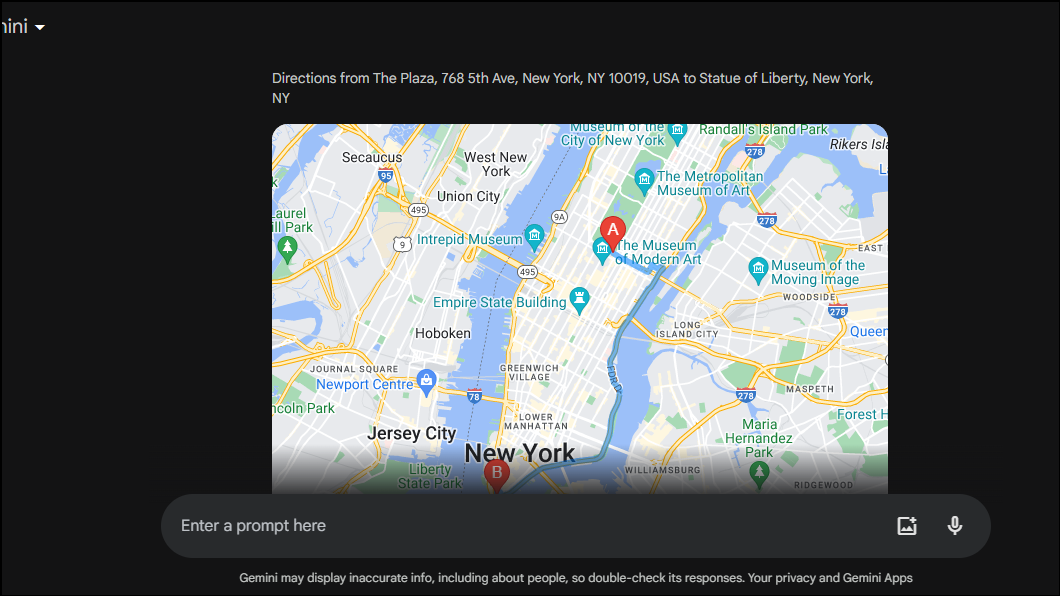Click the 'West New York' label
The image size is (1060, 596).
(x=496, y=164)
